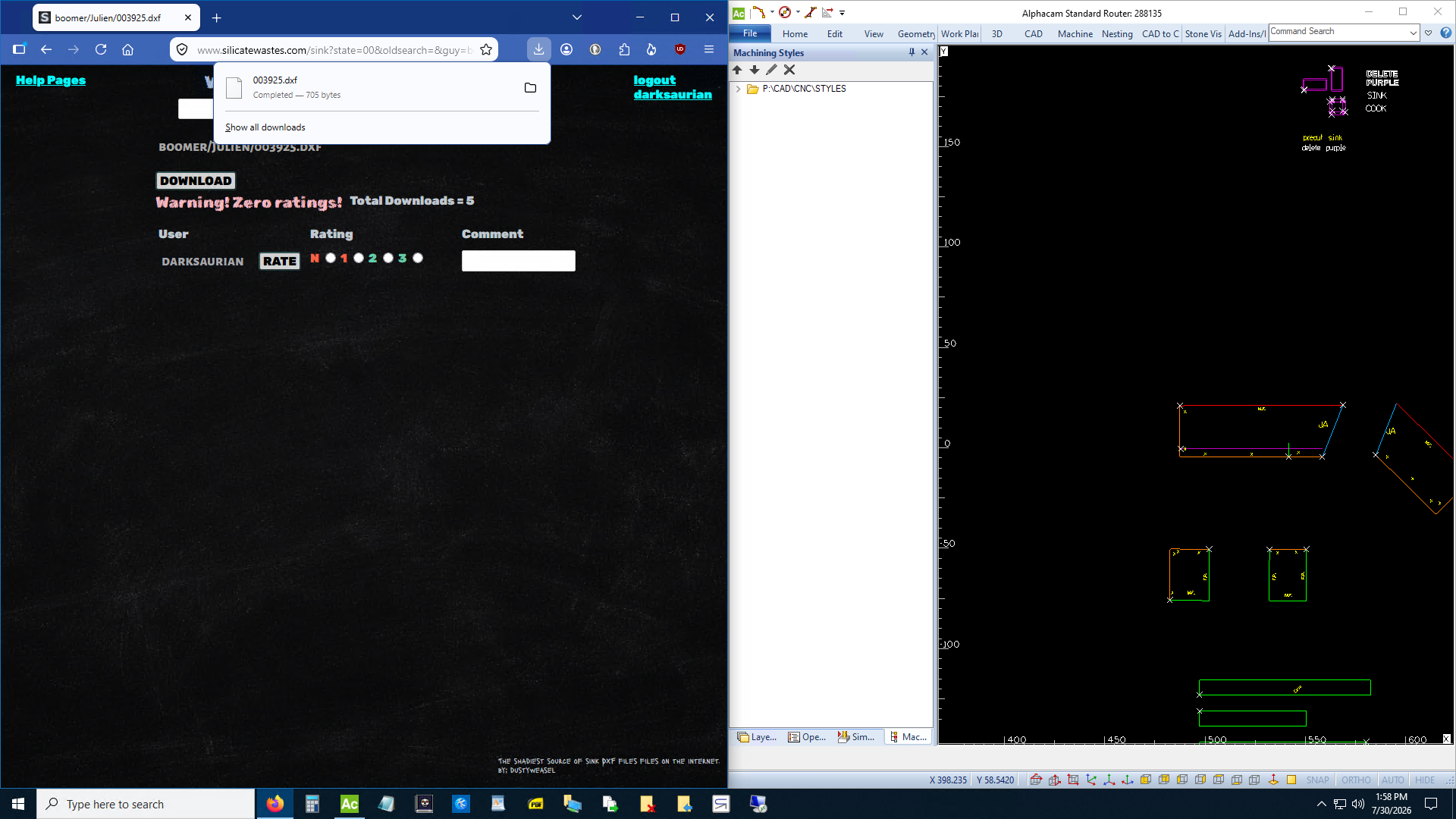Image resolution: width=1456 pixels, height=819 pixels.
Task: Click the move-down arrow in Machining Styles panel
Action: 755,70
